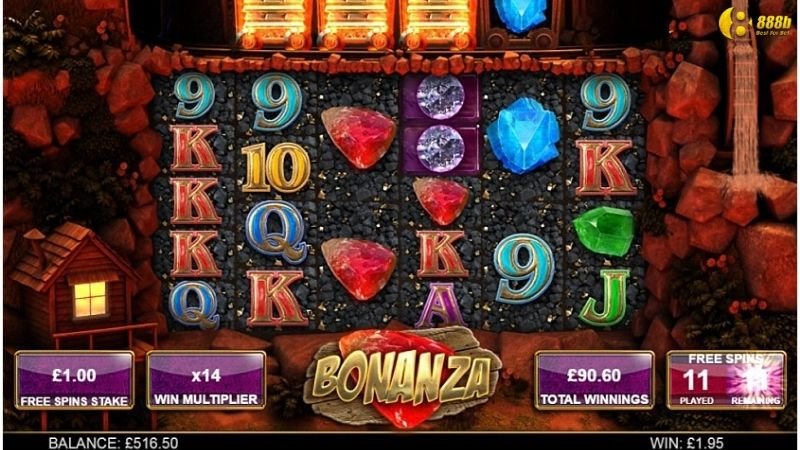Click the large blue diamond on reels
800x450 pixels.
point(523,135)
